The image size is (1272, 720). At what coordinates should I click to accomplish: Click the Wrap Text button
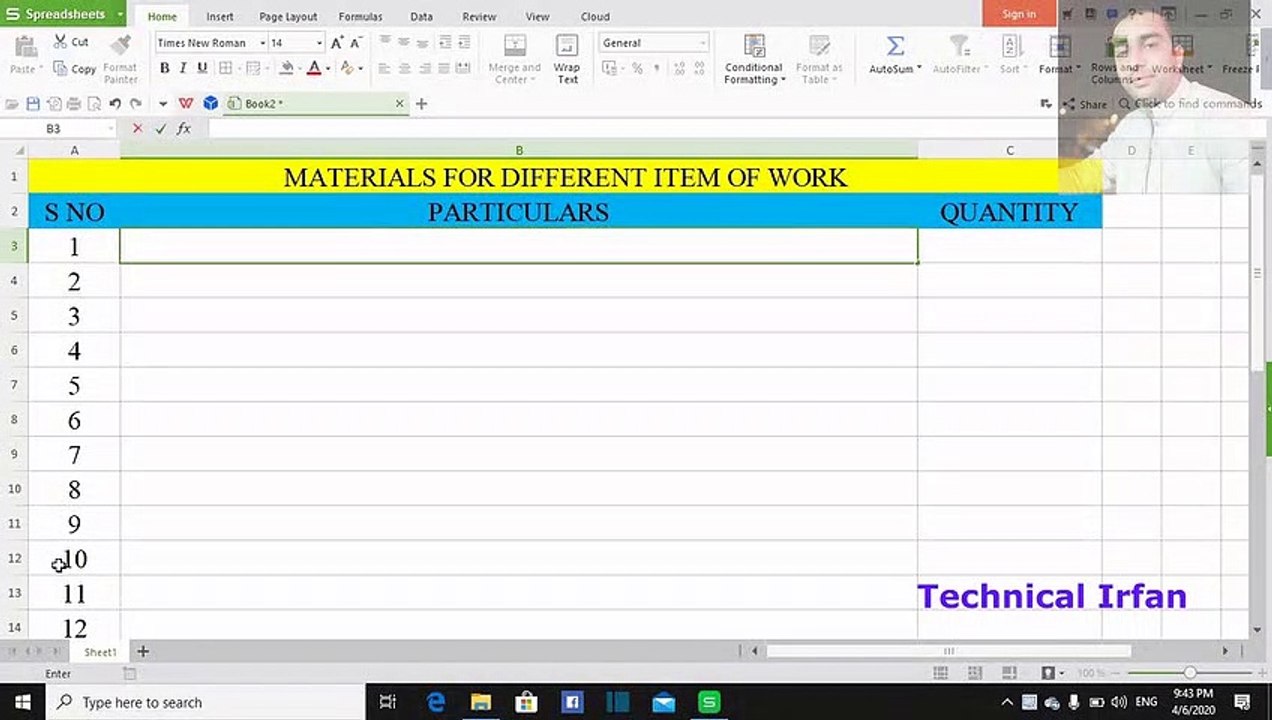pos(567,59)
